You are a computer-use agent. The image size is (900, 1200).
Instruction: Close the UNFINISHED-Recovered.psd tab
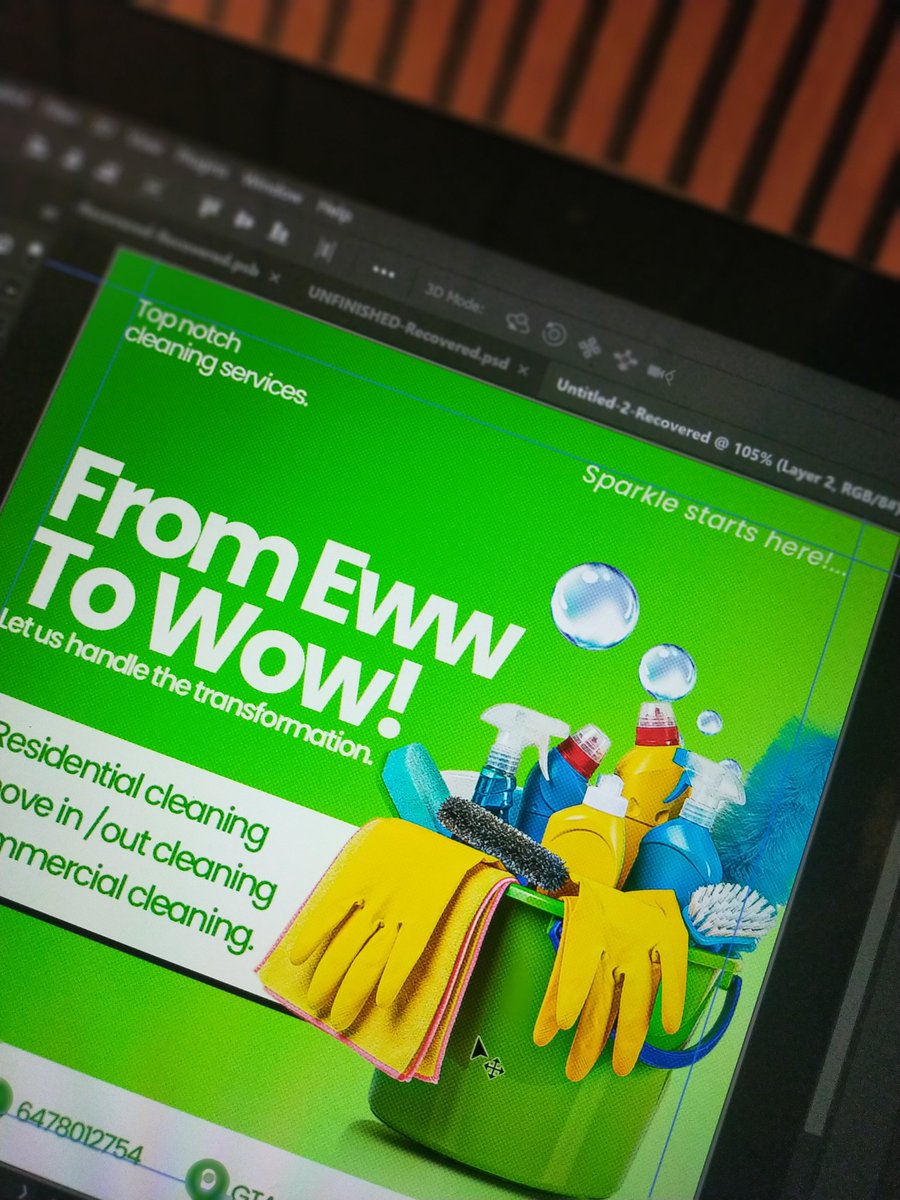525,368
